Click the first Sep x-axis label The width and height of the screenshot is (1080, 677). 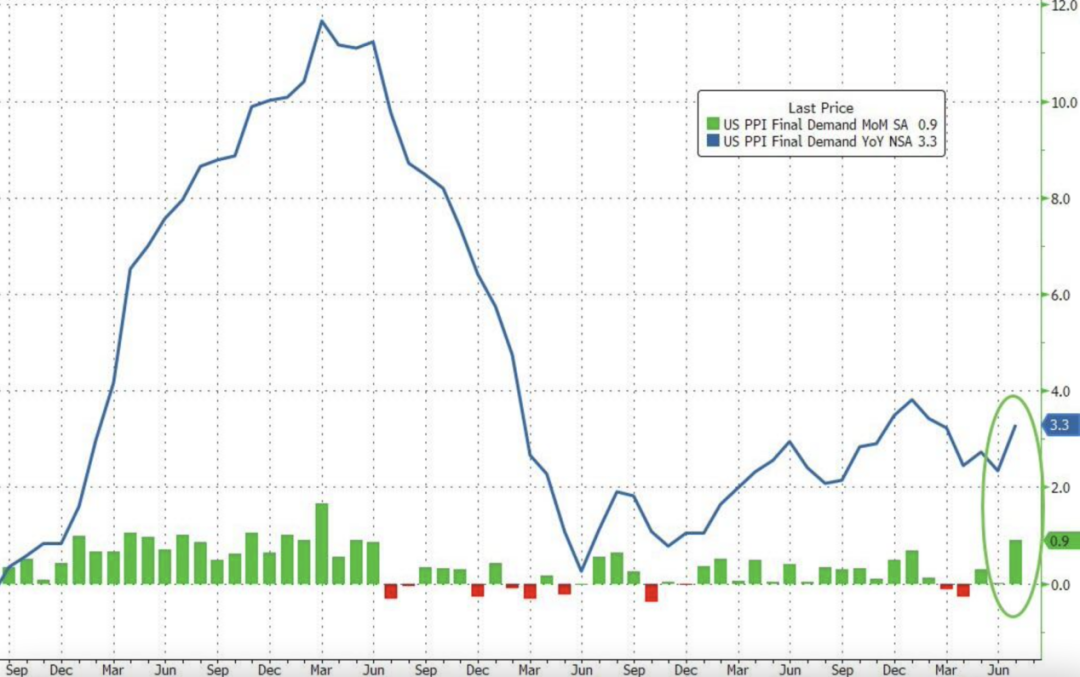pos(17,670)
